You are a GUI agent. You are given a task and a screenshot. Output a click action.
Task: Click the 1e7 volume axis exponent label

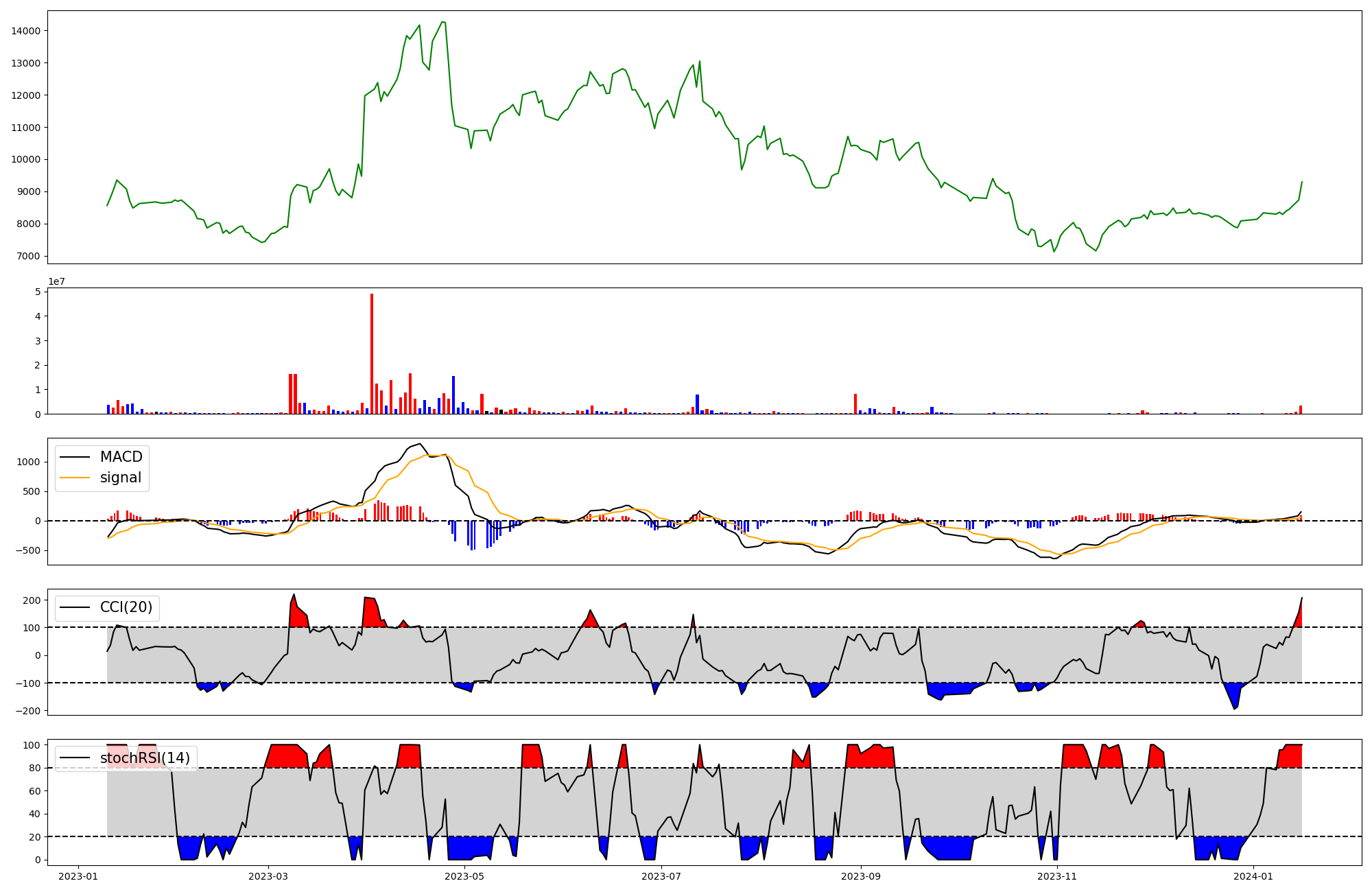click(56, 281)
